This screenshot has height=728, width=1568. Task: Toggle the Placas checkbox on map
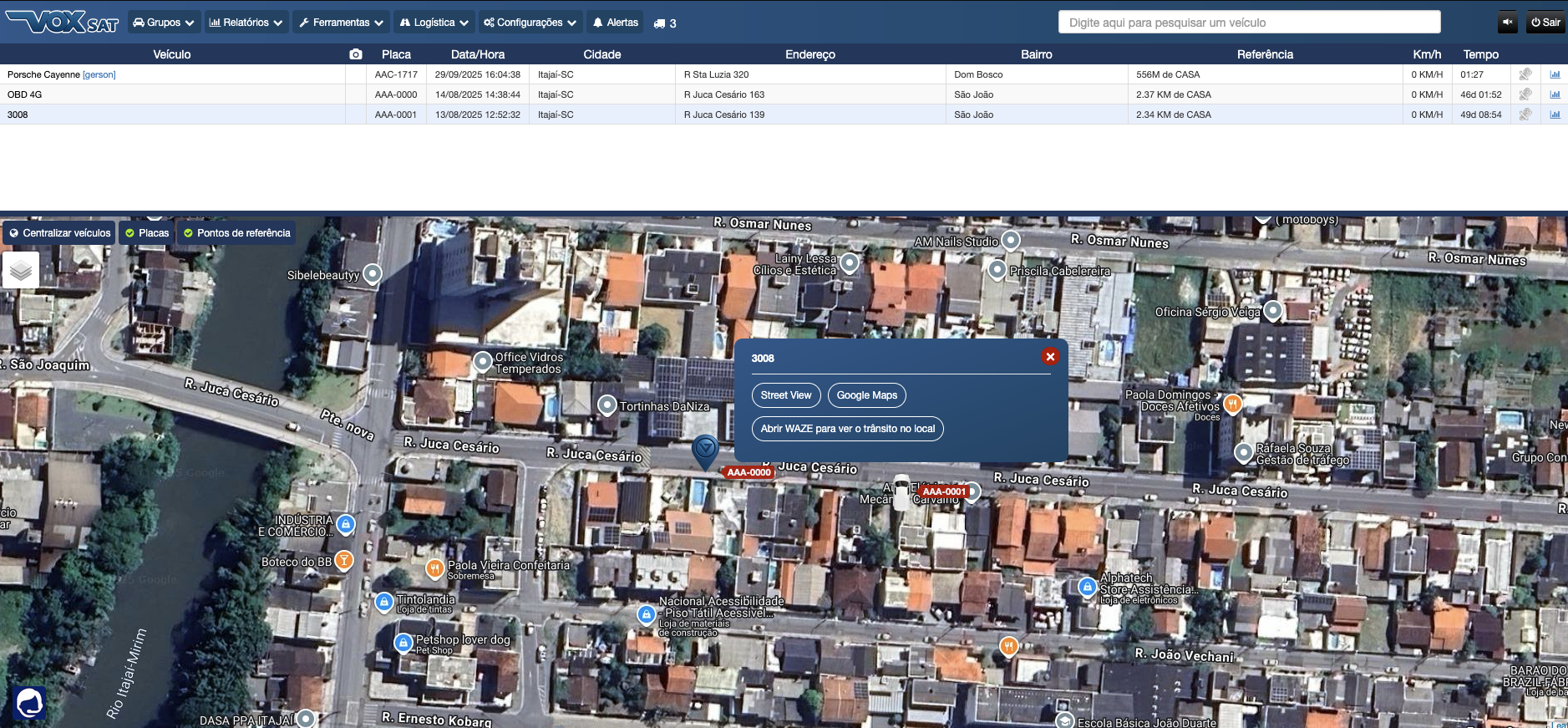click(x=147, y=233)
